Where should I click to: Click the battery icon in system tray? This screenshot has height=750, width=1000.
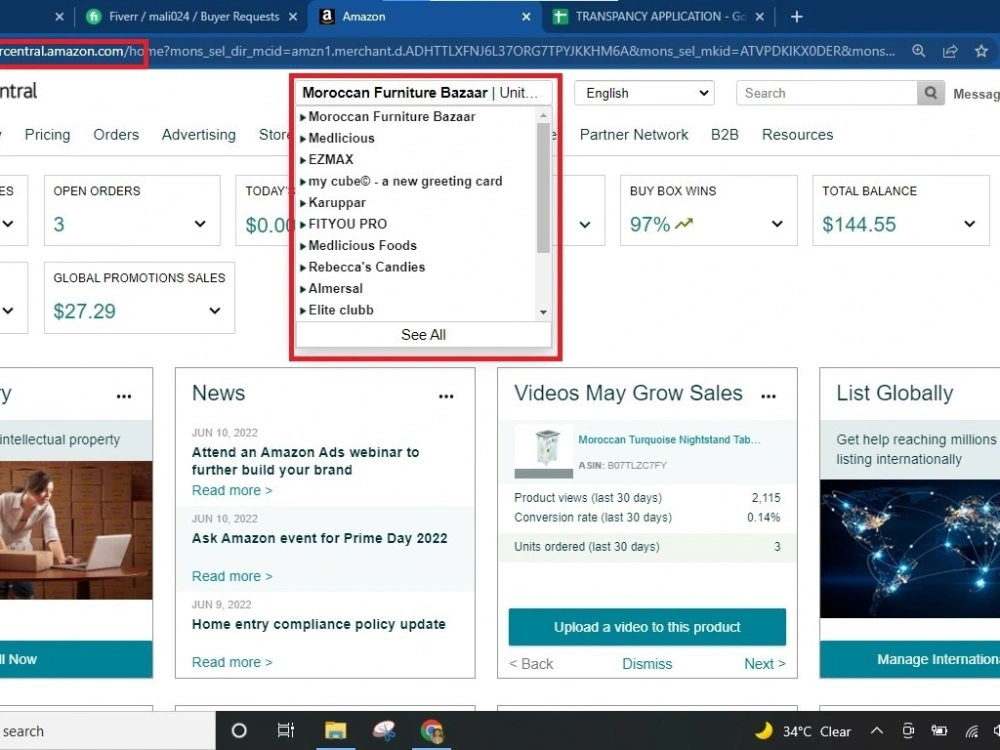939,731
